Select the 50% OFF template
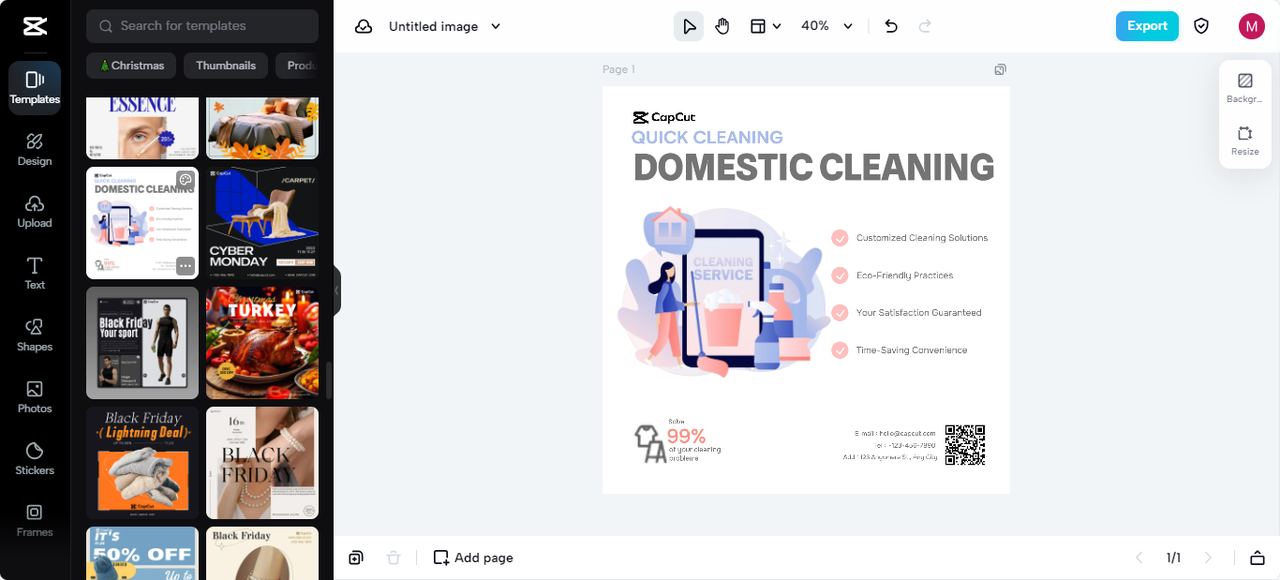The width and height of the screenshot is (1280, 580). pos(142,553)
